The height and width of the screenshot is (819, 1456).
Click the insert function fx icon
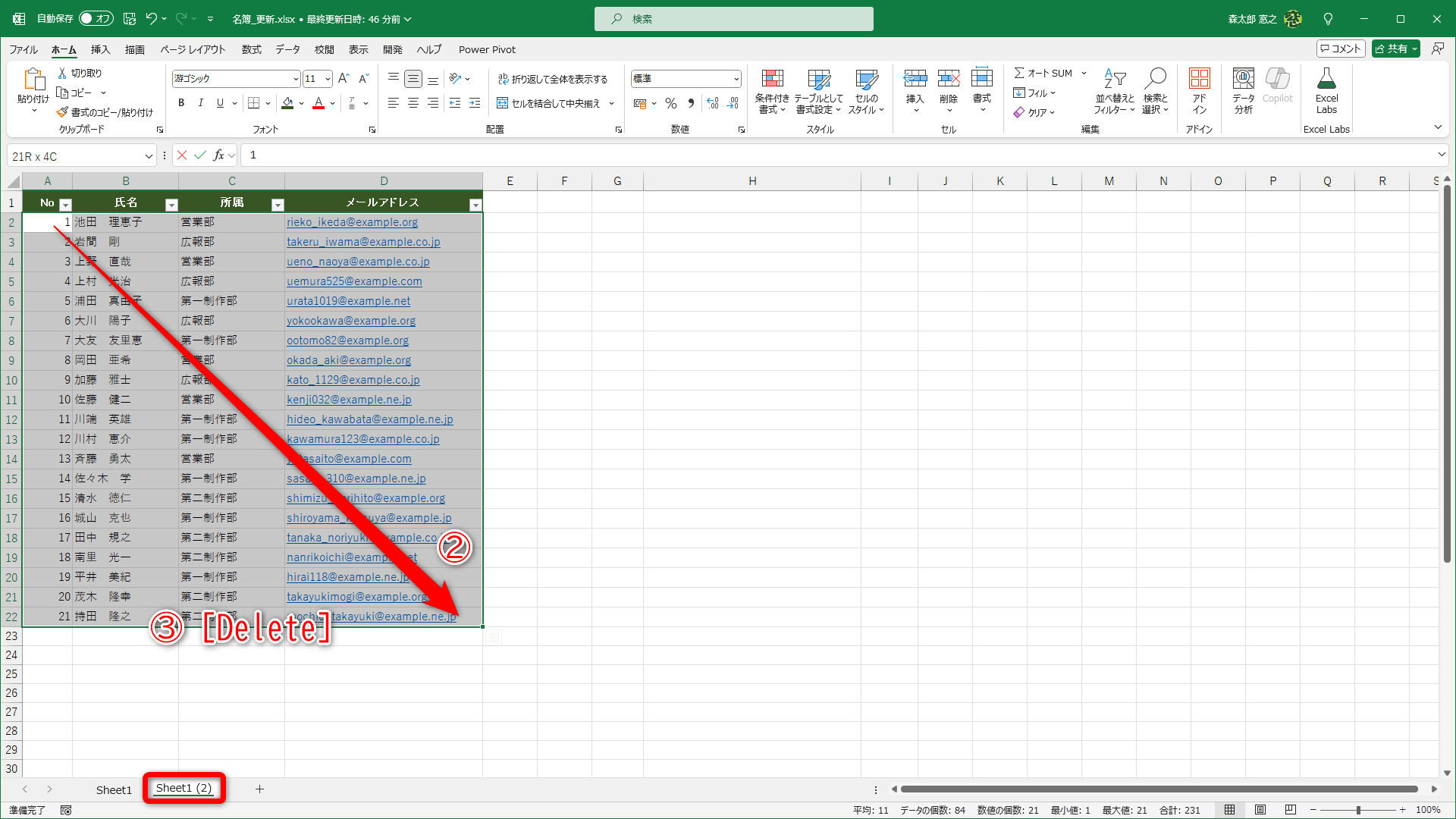[218, 155]
